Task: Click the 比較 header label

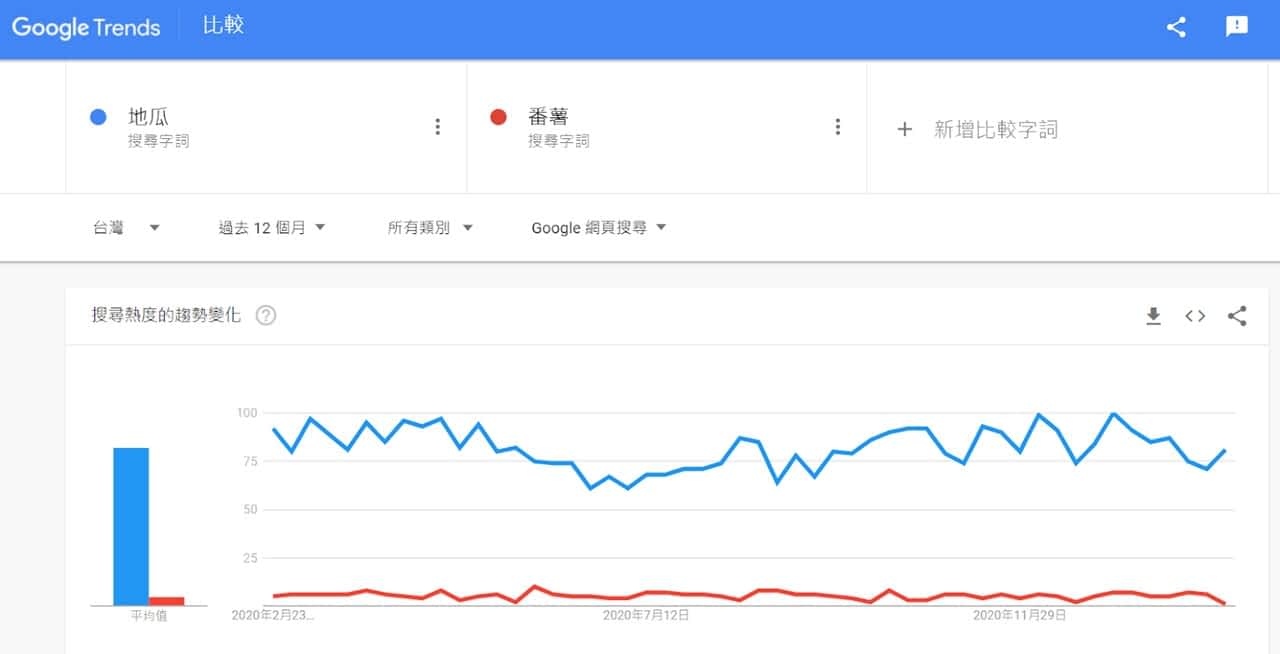Action: point(223,26)
